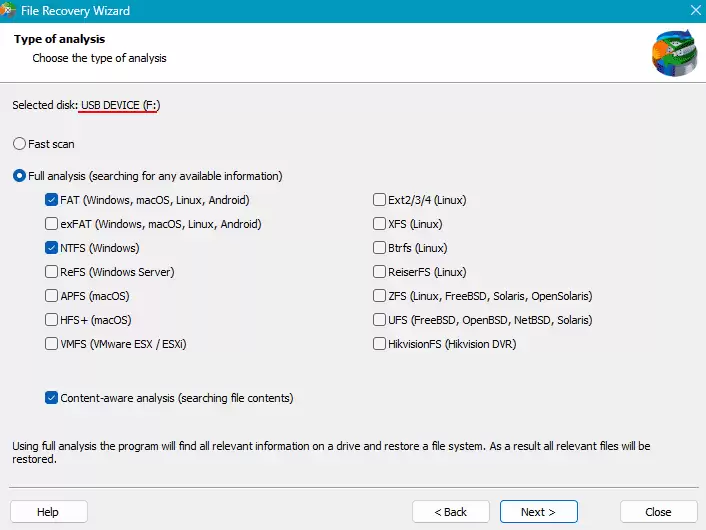The height and width of the screenshot is (530, 706).
Task: Select the Full analysis radio option
Action: click(20, 176)
